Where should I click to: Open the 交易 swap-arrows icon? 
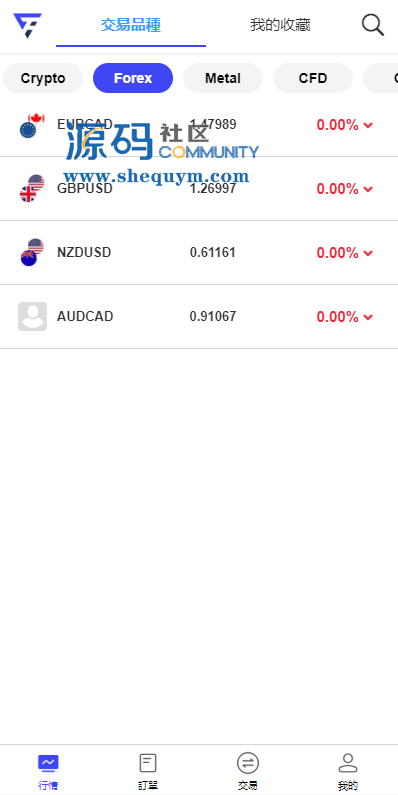247,763
